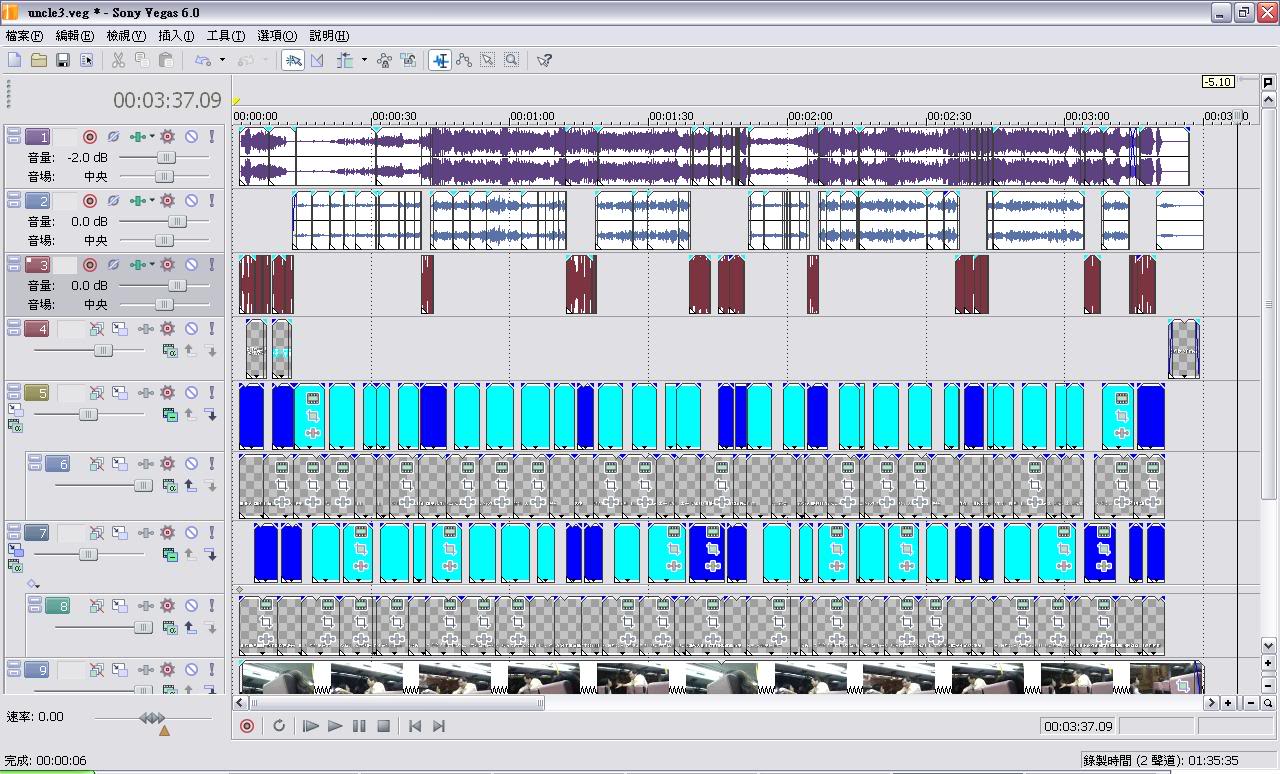Make compositing parent on track 6
The image size is (1280, 774).
pyautogui.click(x=190, y=486)
